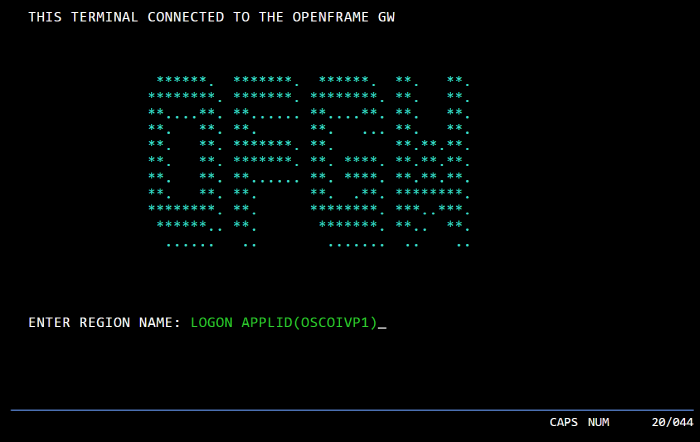Click the 20/044 cursor position indicator
Viewport: 700px width, 442px height.
click(670, 422)
